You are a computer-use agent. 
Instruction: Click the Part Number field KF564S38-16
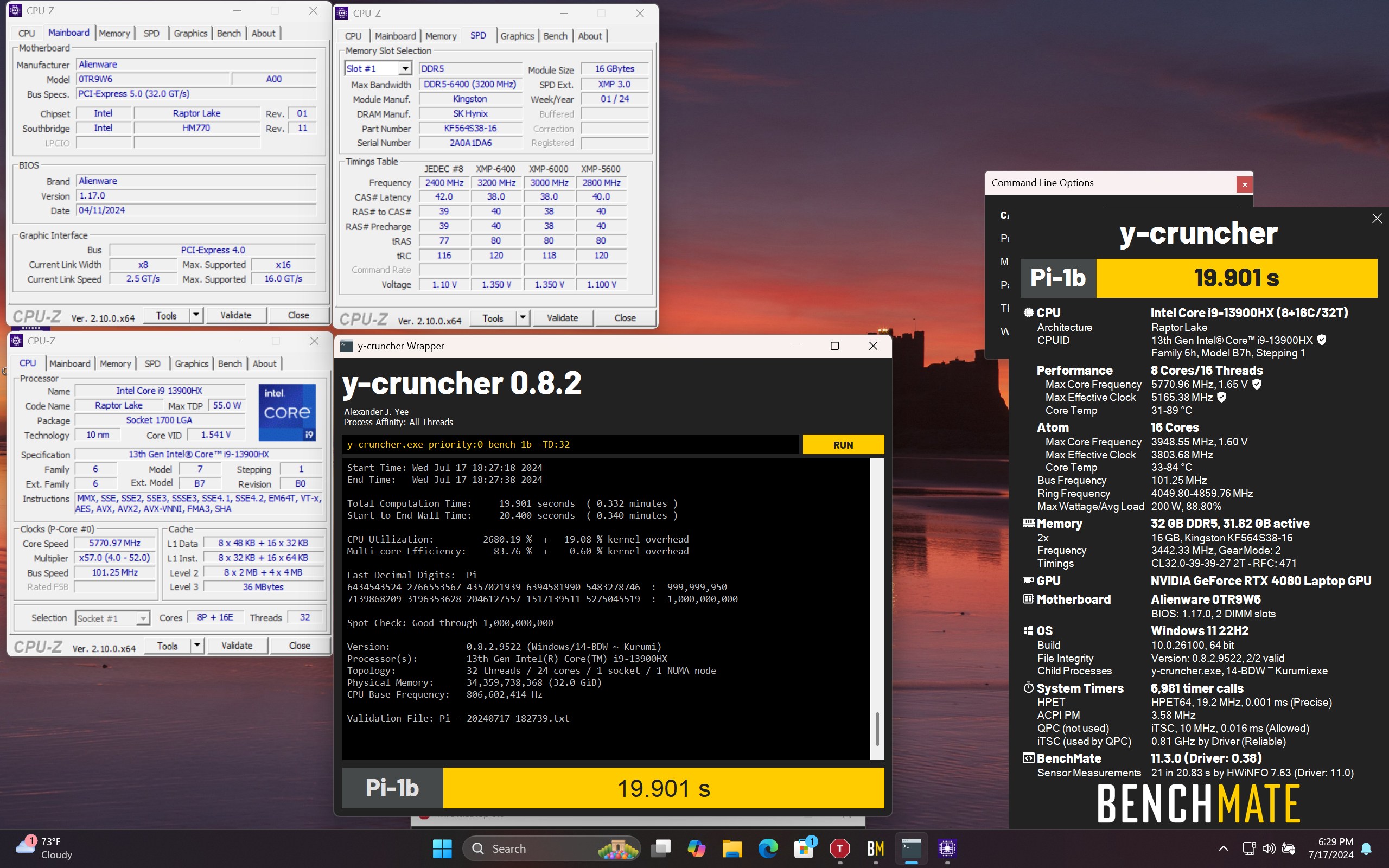[470, 128]
